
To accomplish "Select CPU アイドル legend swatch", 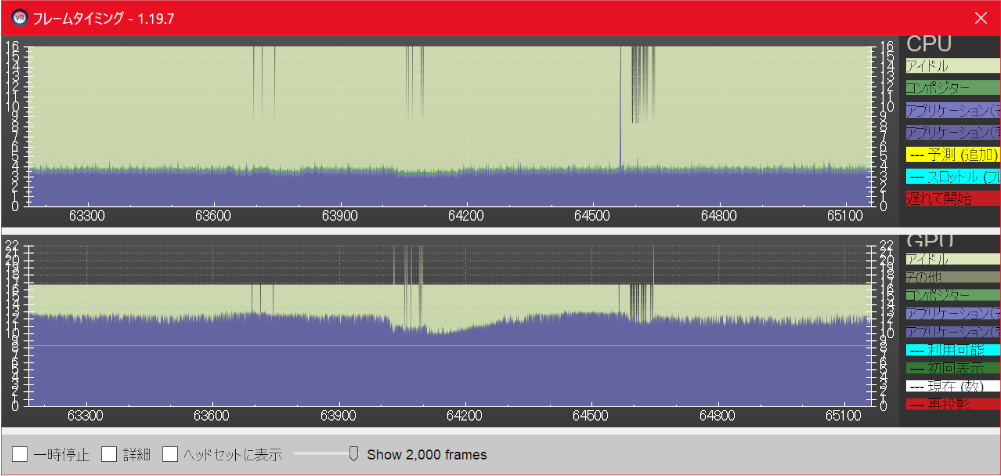I will coord(952,66).
